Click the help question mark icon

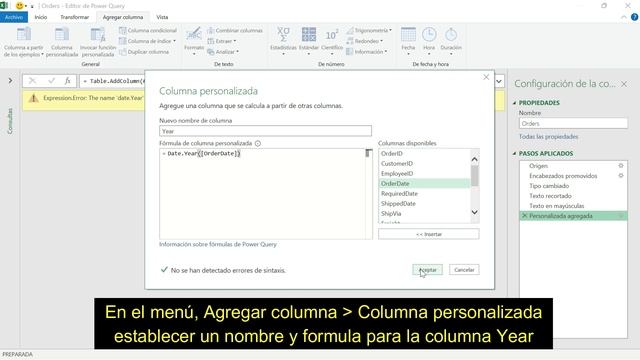(x=634, y=17)
